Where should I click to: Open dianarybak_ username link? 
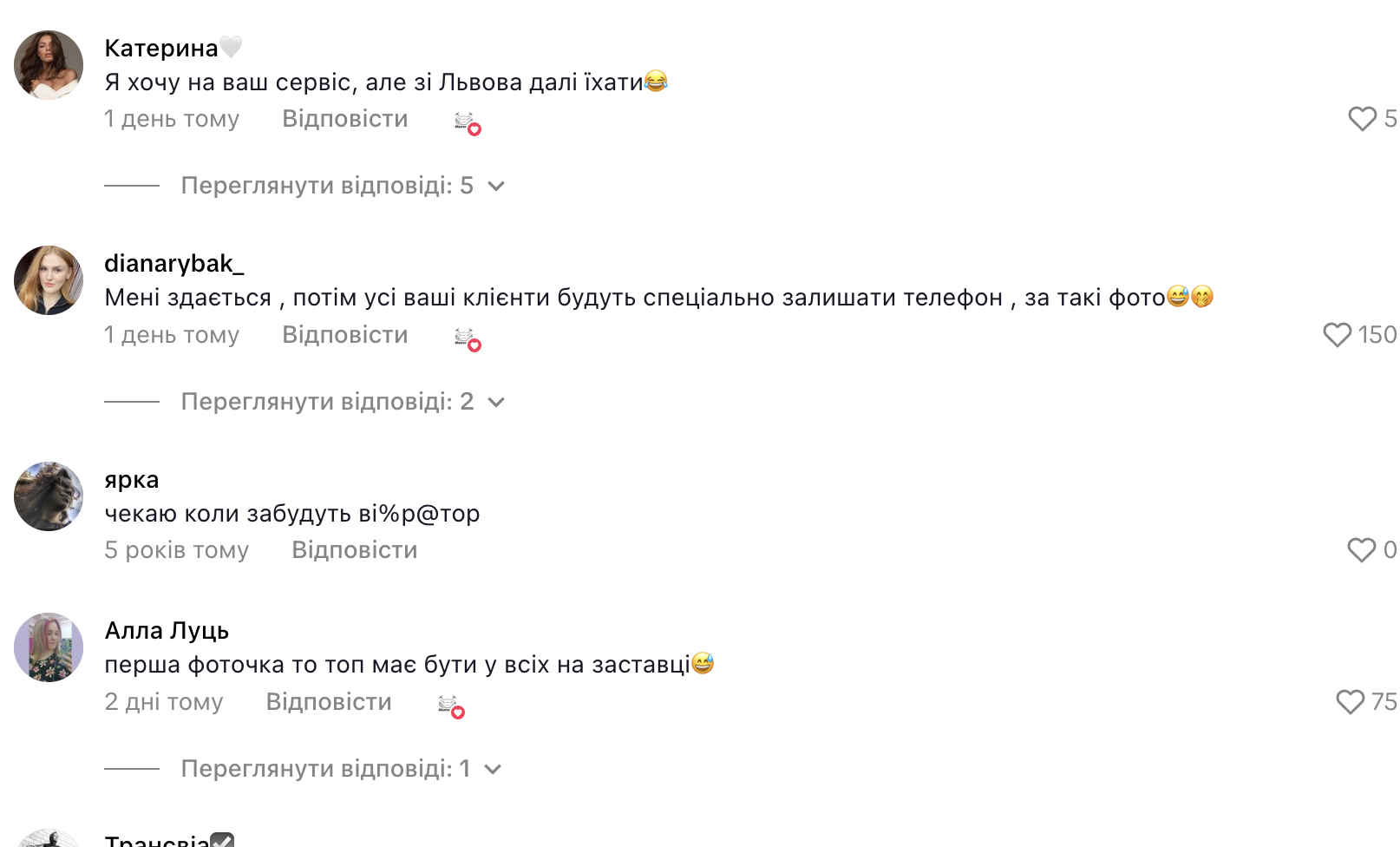click(x=173, y=263)
